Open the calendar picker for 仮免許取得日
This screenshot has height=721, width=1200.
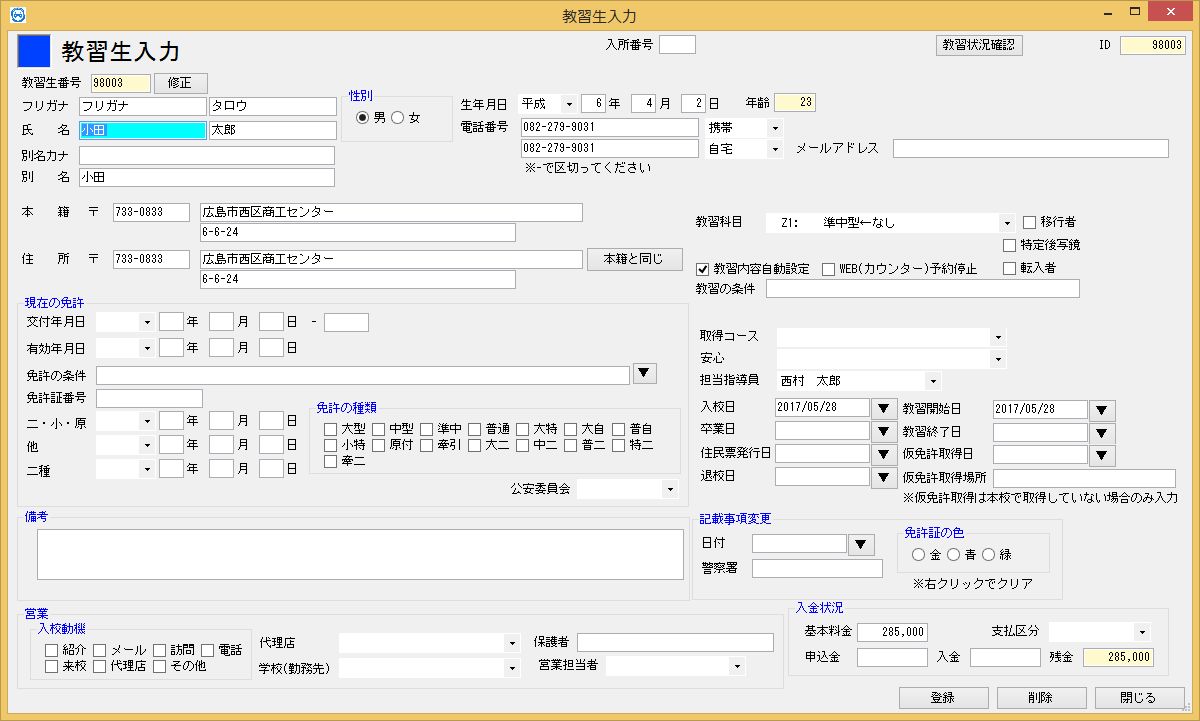pyautogui.click(x=1102, y=455)
